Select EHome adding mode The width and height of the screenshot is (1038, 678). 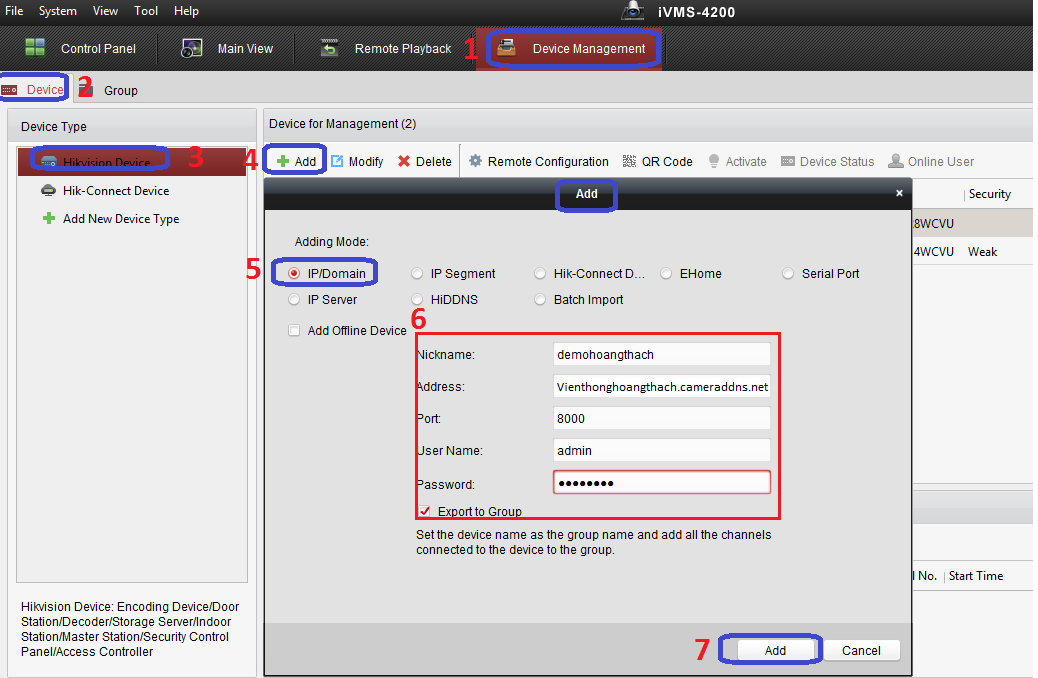[666, 273]
